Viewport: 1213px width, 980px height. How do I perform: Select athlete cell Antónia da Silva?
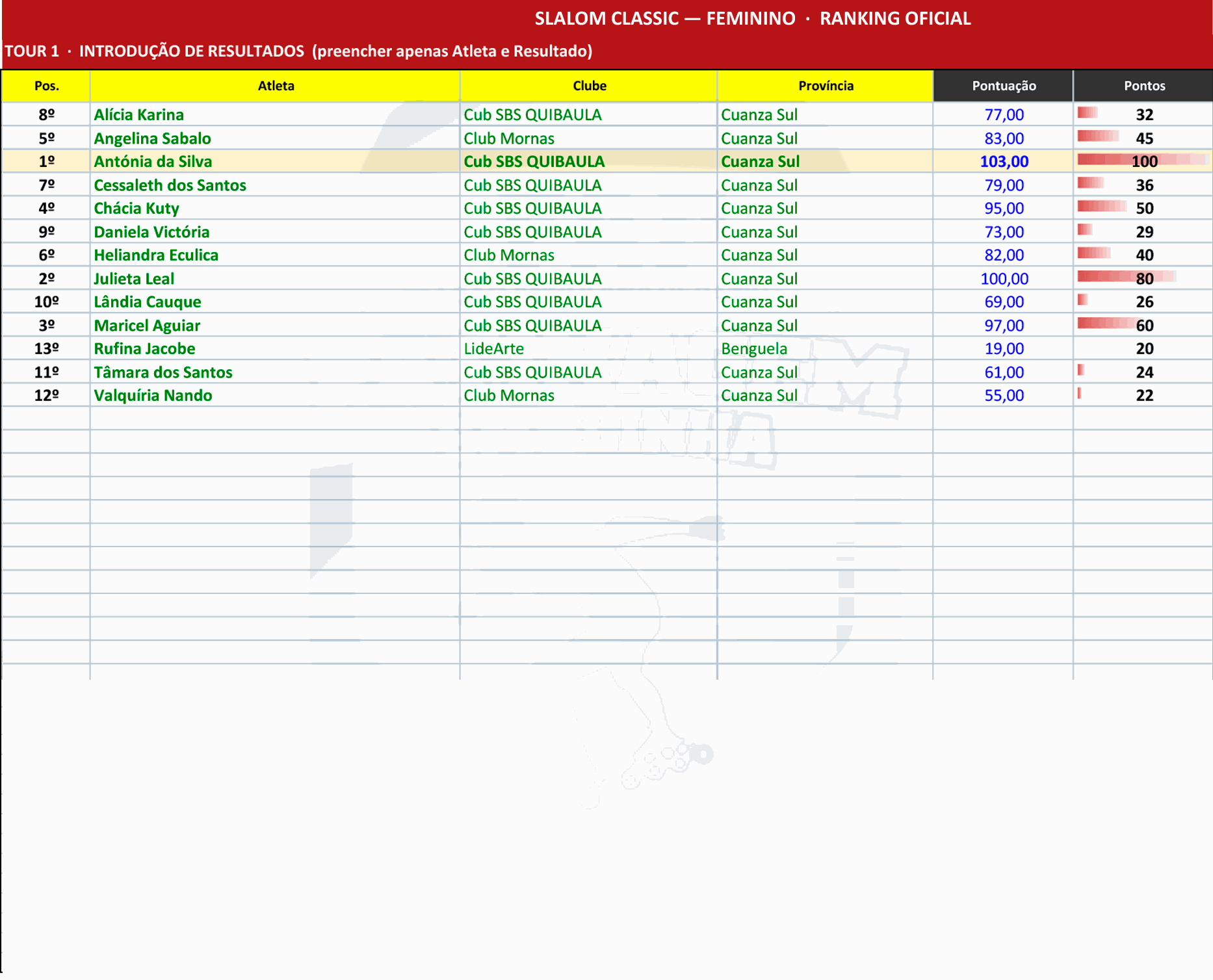[x=275, y=161]
